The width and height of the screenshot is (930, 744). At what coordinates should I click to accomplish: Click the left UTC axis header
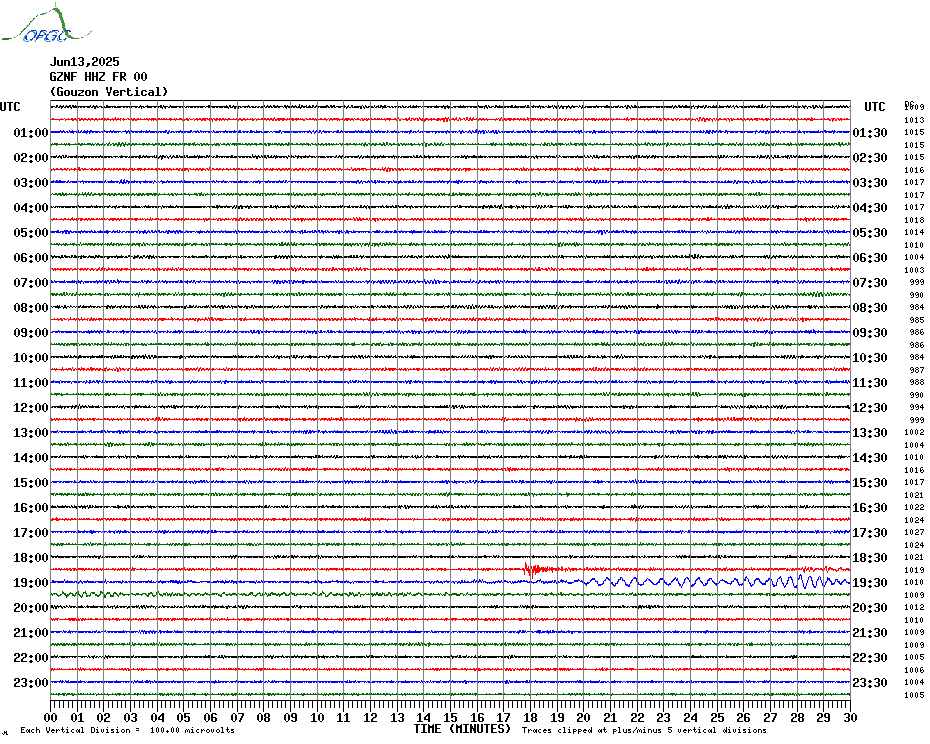(x=10, y=107)
